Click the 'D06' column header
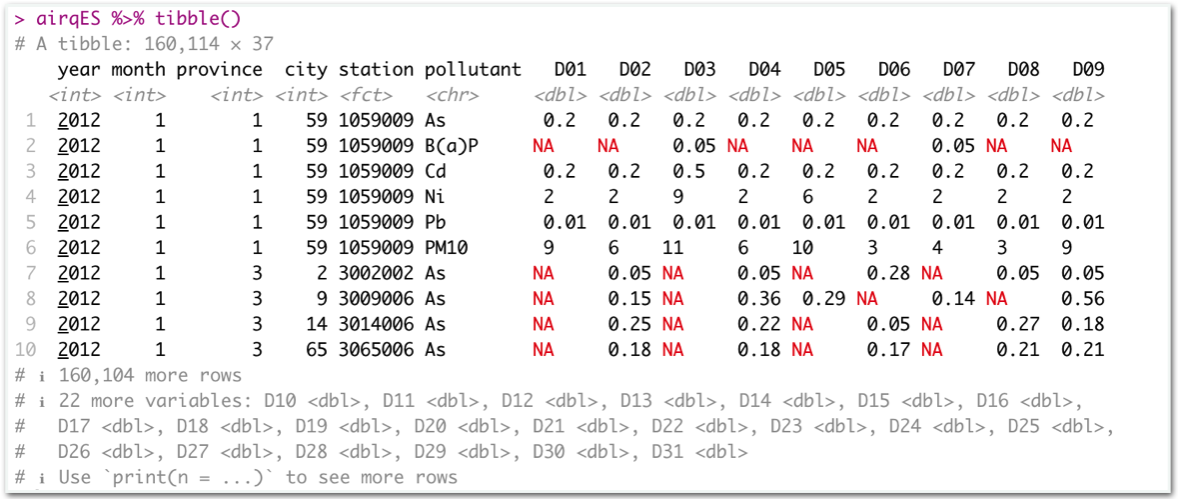Image resolution: width=1178 pixels, height=499 pixels. 894,70
